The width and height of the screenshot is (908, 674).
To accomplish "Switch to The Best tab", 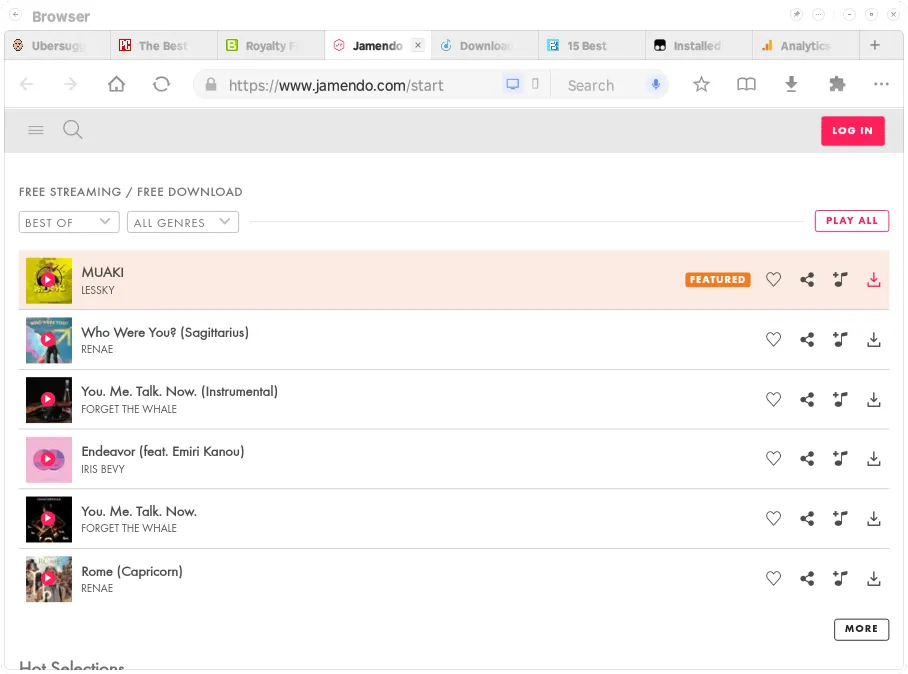I will (164, 45).
